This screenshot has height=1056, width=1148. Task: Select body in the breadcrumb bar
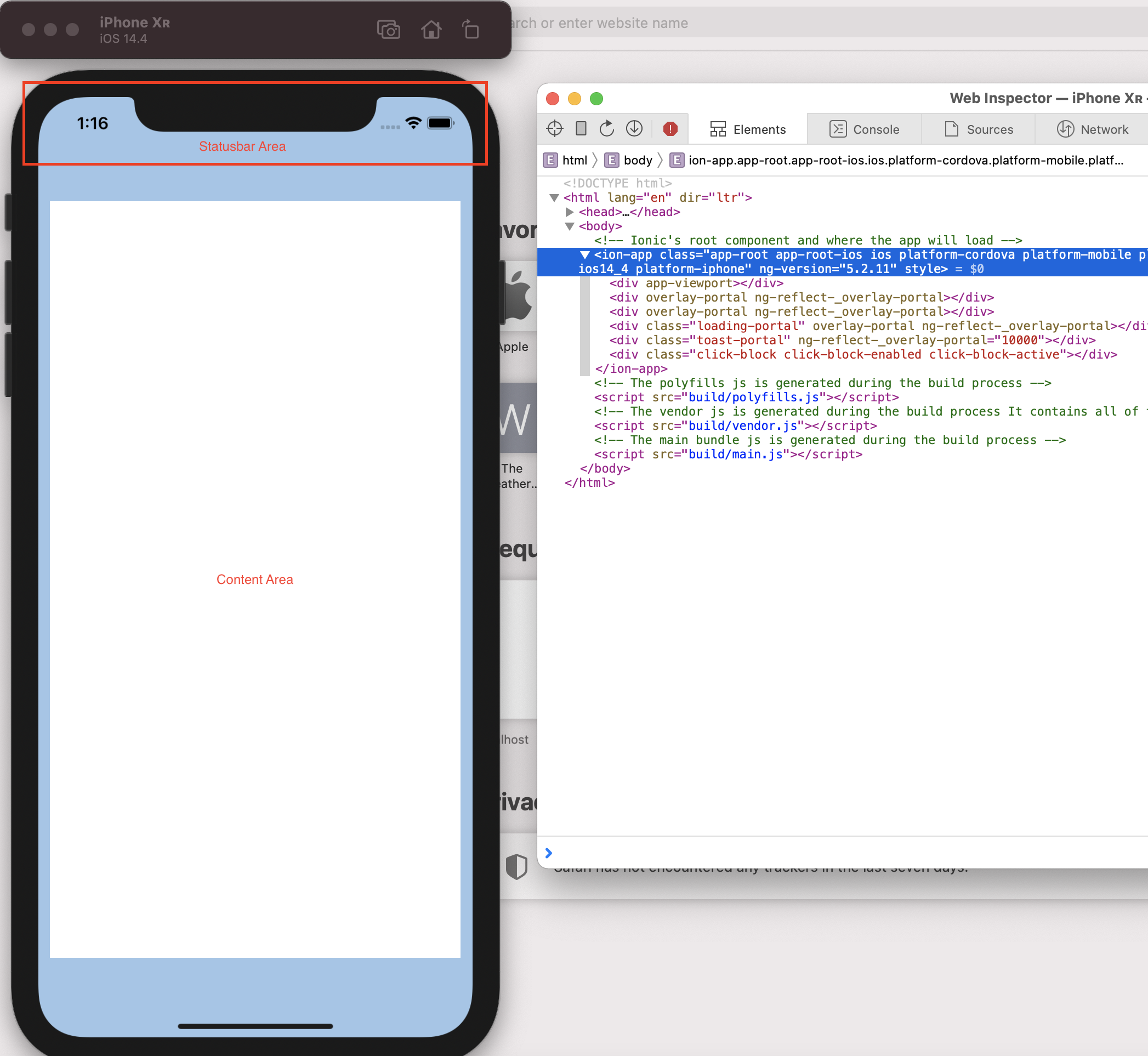(x=638, y=161)
